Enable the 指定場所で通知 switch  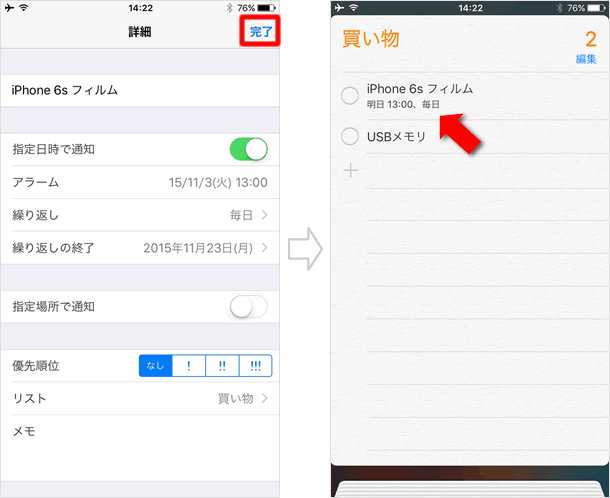[249, 307]
